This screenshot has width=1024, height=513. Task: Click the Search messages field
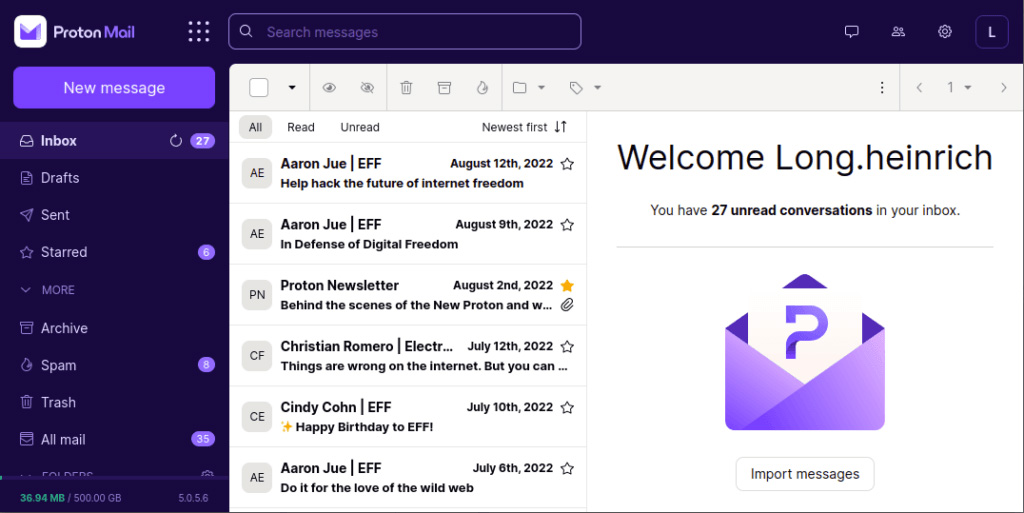point(405,32)
